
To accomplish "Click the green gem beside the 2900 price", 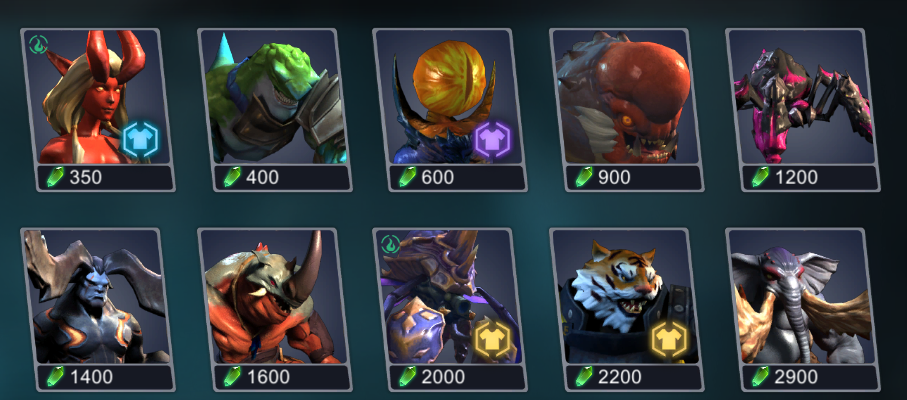I will click(x=760, y=376).
